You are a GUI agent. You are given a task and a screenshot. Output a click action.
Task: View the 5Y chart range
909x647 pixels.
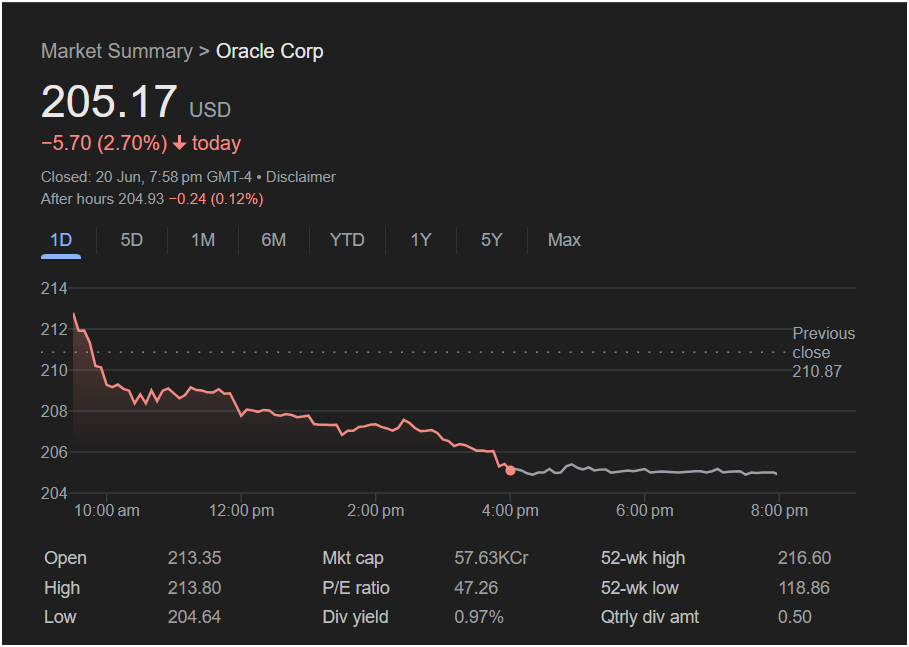pyautogui.click(x=492, y=240)
